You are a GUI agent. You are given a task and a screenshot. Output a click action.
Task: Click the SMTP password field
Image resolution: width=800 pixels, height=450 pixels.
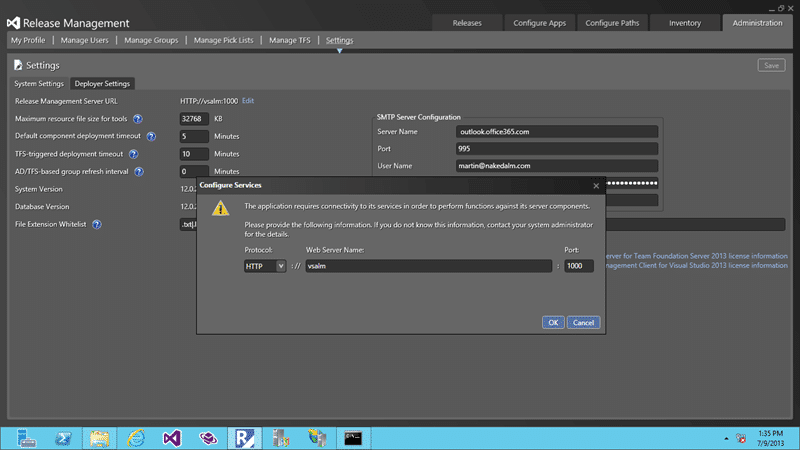(632, 183)
